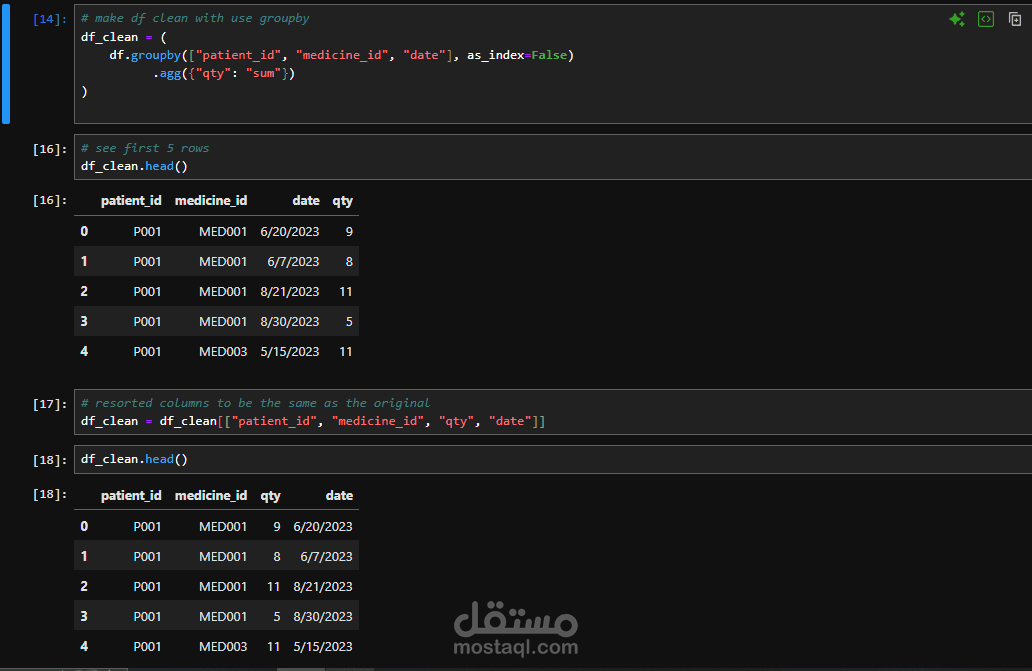Select the '8/30/2023' cell in output 16 table
Viewport: 1032px width, 671px height.
tap(290, 322)
